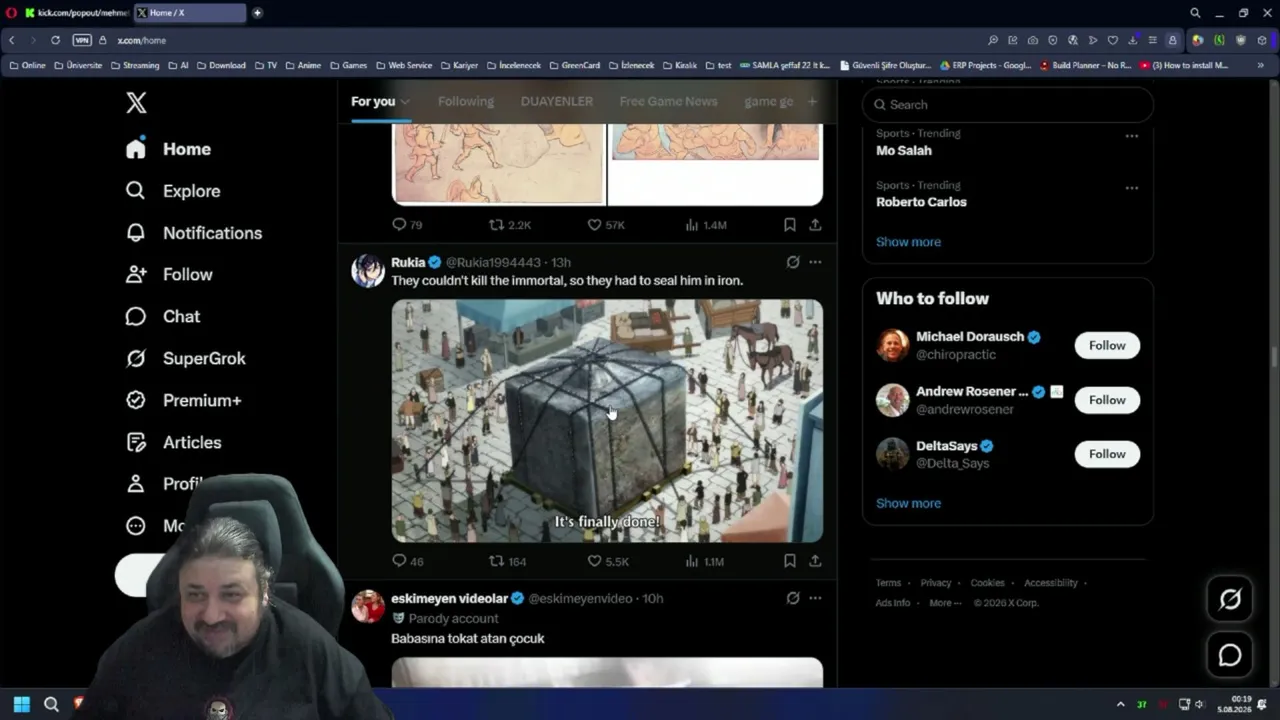The width and height of the screenshot is (1280, 720).
Task: Open the Streaming bookmarks folder
Action: click(135, 65)
